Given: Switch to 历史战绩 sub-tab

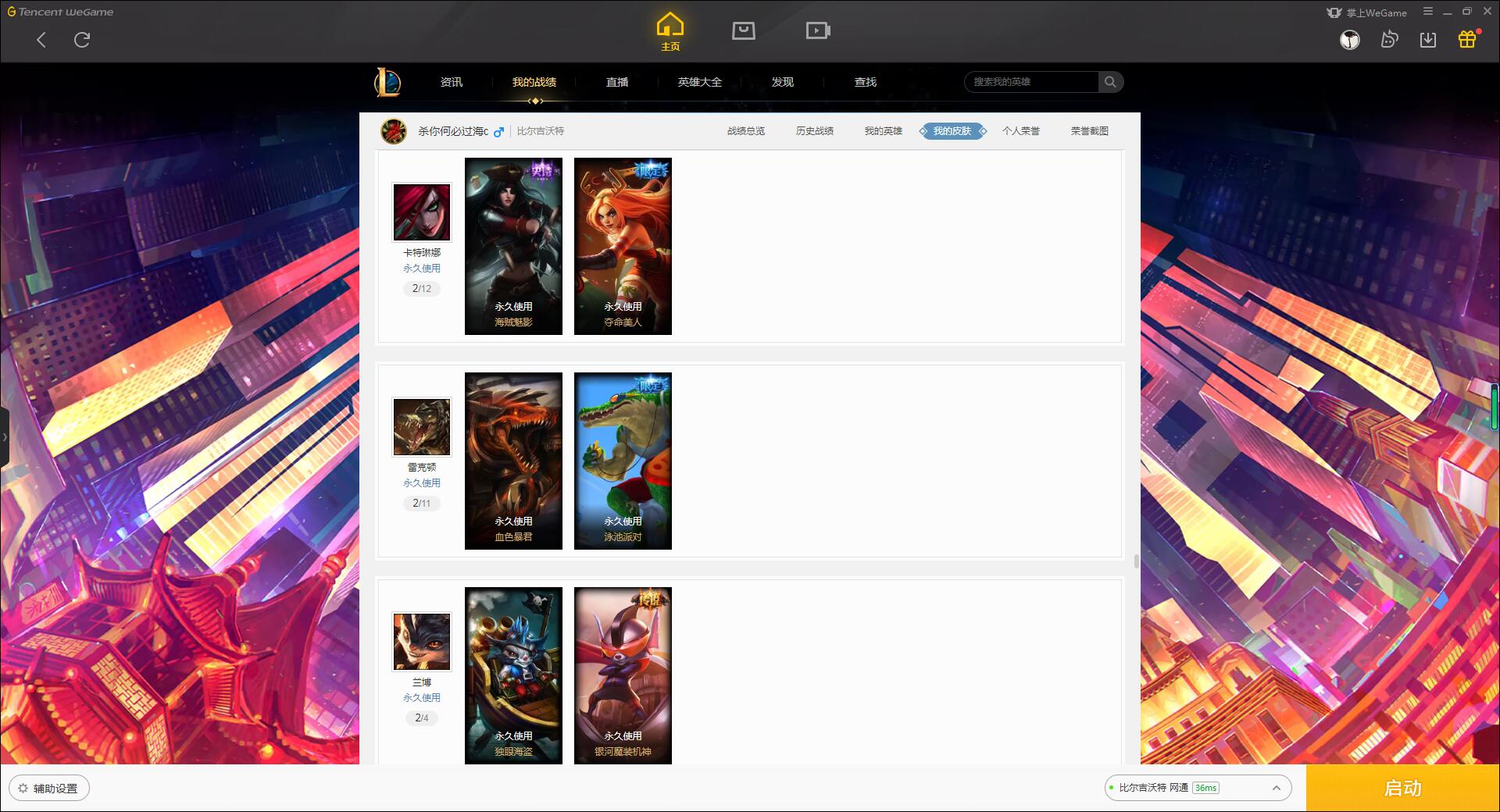Looking at the screenshot, I should tap(815, 131).
